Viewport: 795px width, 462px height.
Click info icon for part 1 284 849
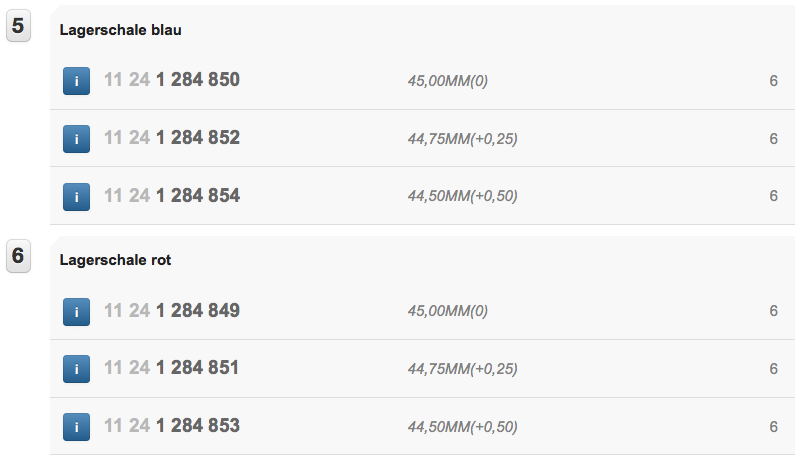(76, 311)
